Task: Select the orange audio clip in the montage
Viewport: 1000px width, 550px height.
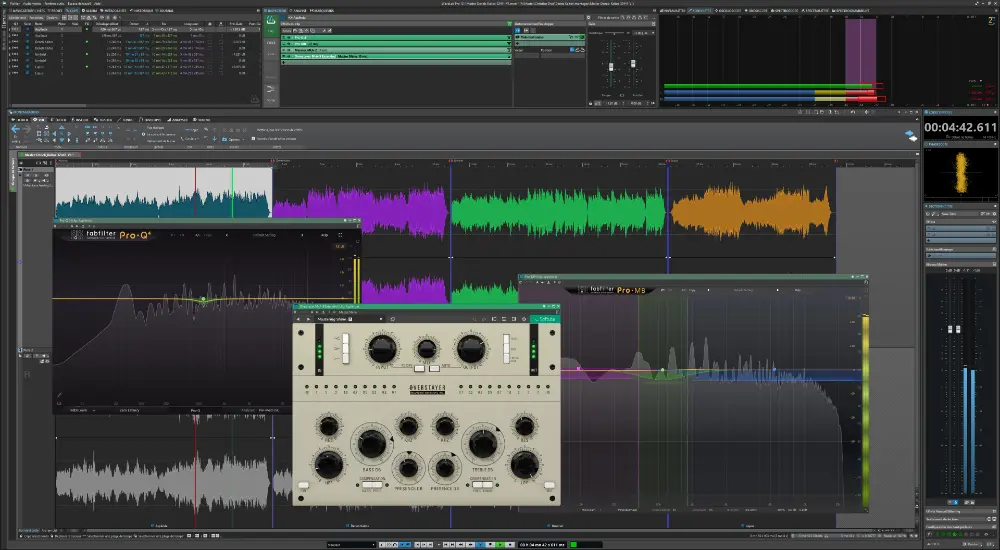Action: click(751, 211)
